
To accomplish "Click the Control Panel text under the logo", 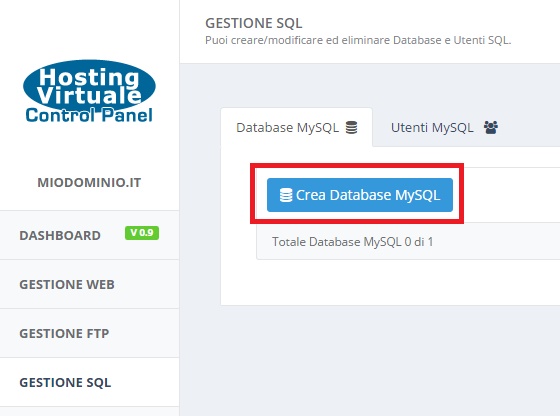I will click(89, 115).
